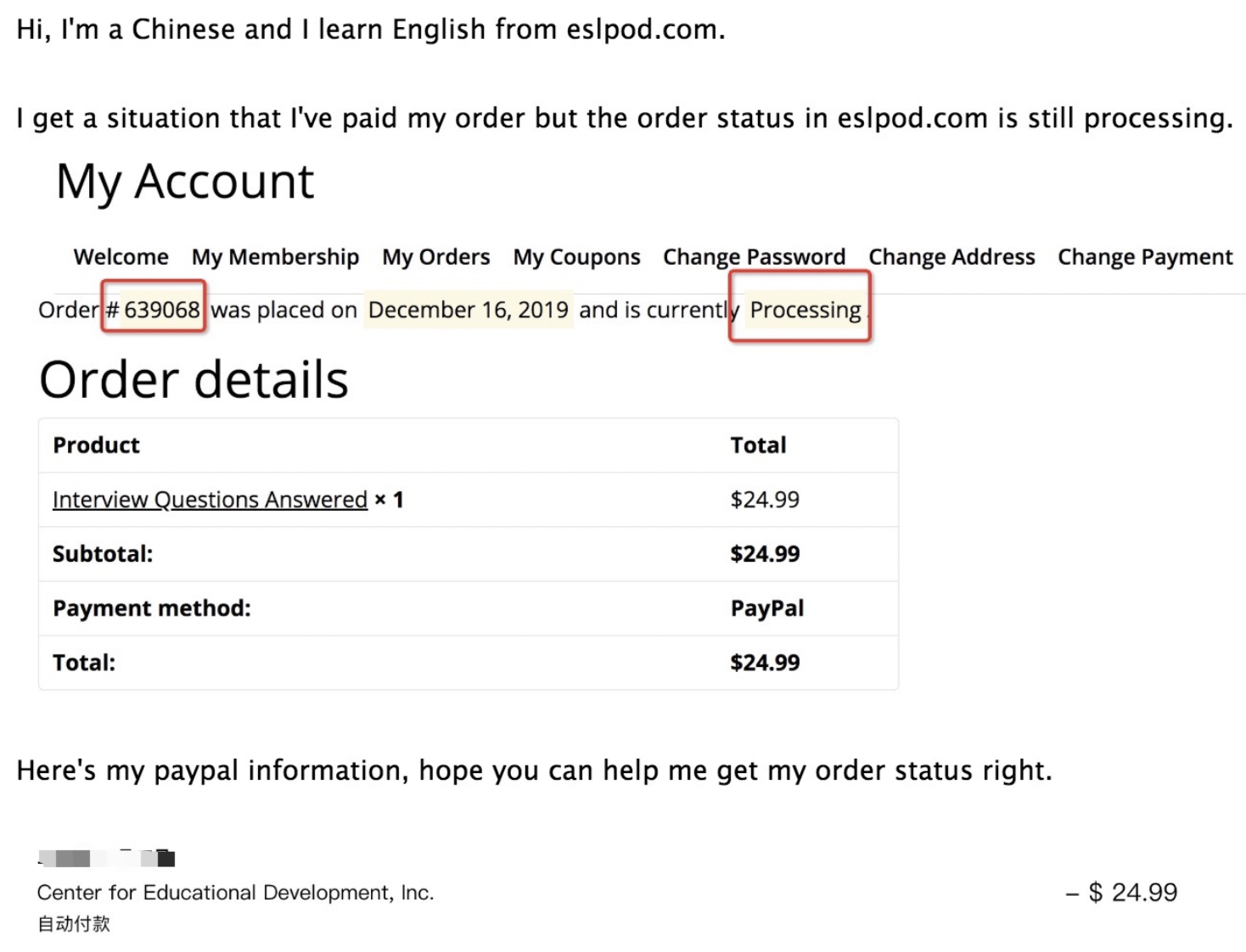
Task: Open the My Coupons tab
Action: pos(576,257)
